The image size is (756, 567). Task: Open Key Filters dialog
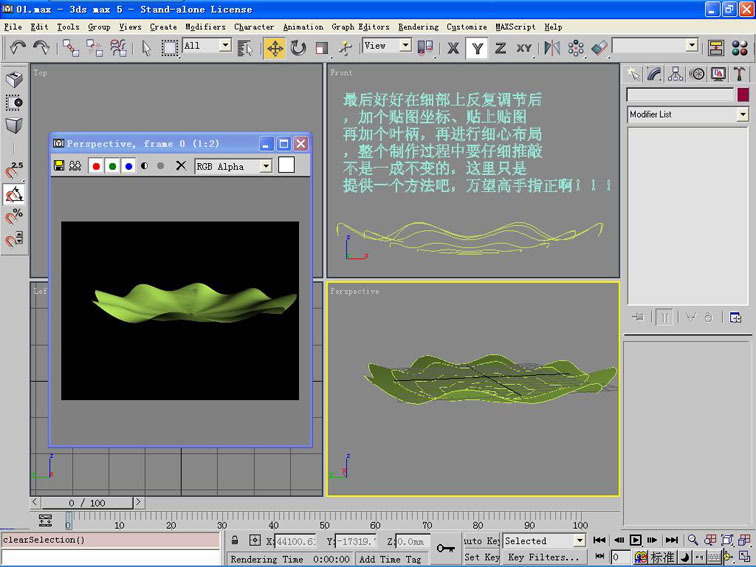point(544,557)
